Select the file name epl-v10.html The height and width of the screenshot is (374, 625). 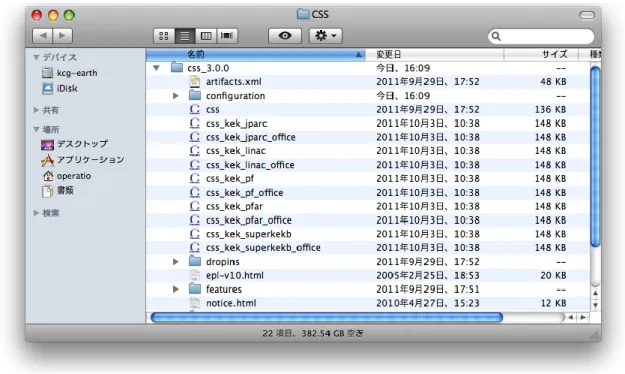coord(235,276)
